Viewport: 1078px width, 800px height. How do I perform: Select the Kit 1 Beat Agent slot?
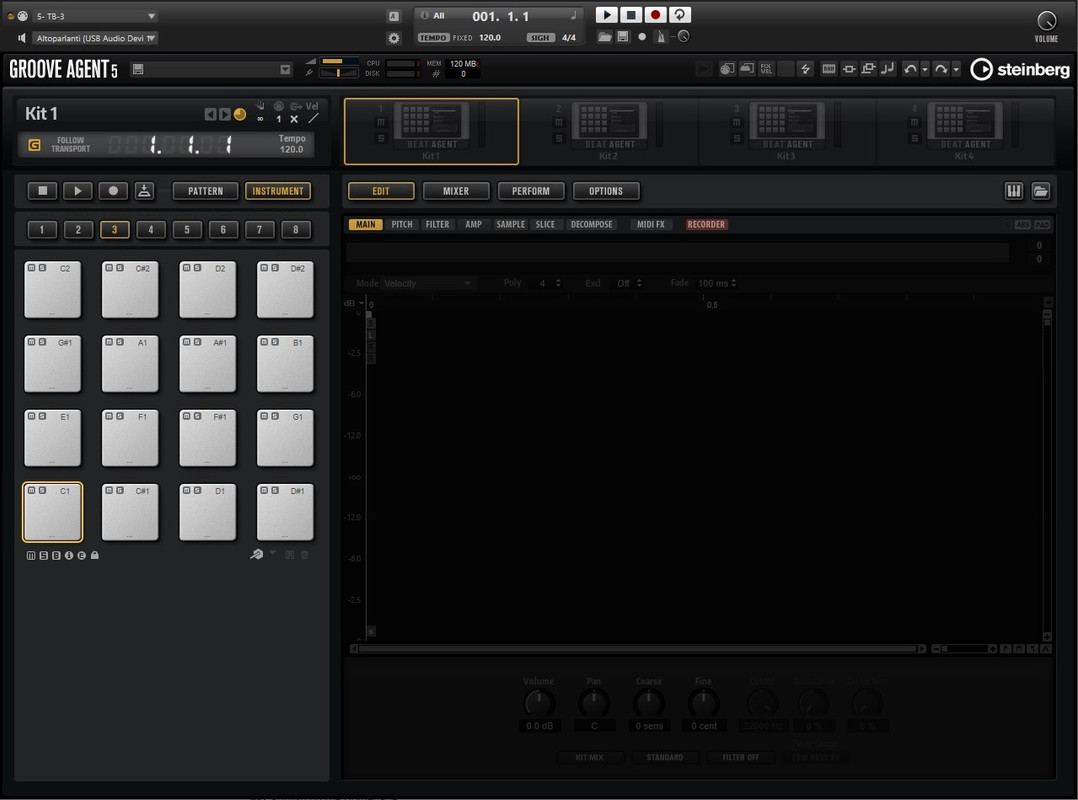(431, 131)
